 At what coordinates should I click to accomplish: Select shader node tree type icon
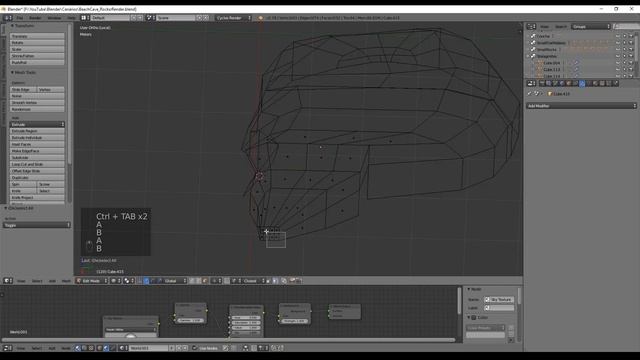point(78,348)
